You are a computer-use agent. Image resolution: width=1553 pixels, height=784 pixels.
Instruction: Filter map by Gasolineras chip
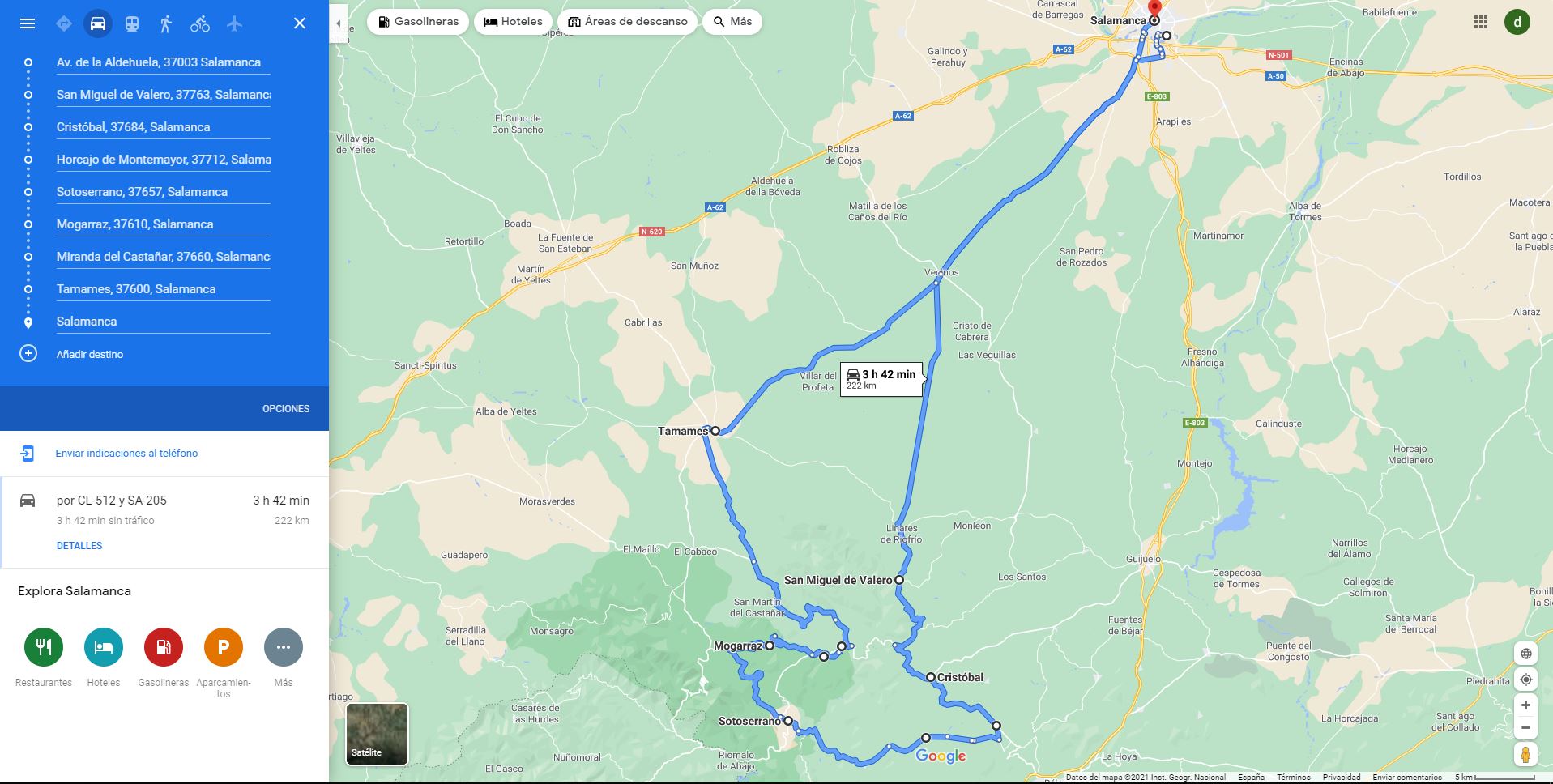(x=418, y=22)
